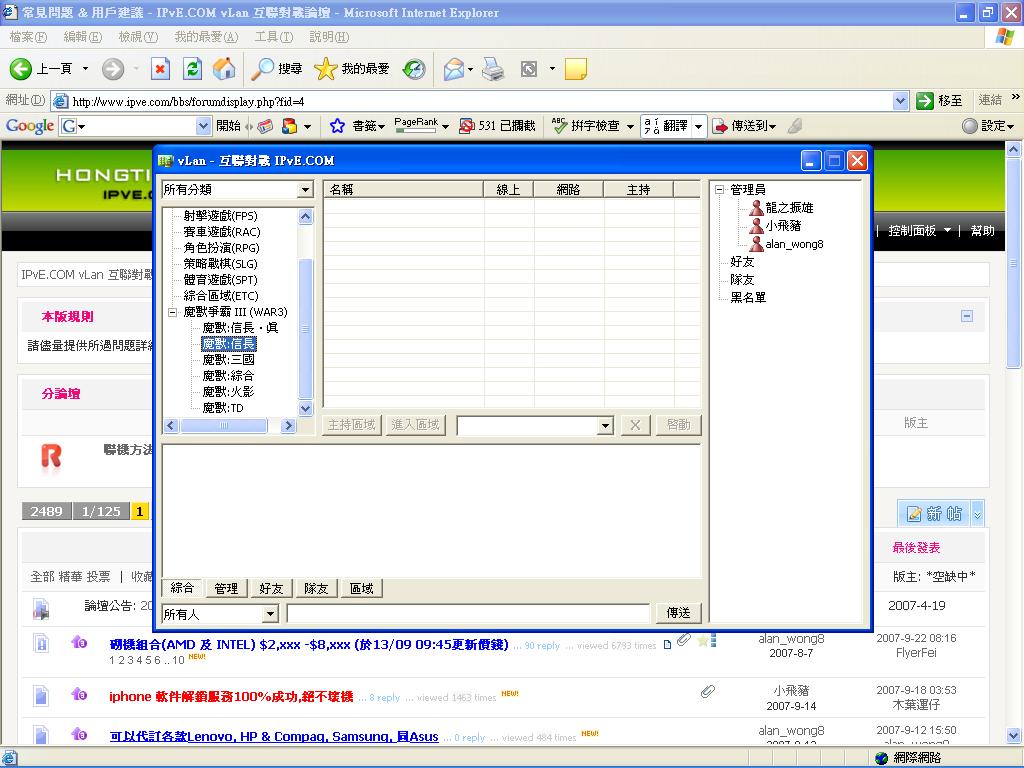Click the Stop loading icon in the IE toolbar
Viewport: 1024px width, 768px height.
[x=163, y=69]
